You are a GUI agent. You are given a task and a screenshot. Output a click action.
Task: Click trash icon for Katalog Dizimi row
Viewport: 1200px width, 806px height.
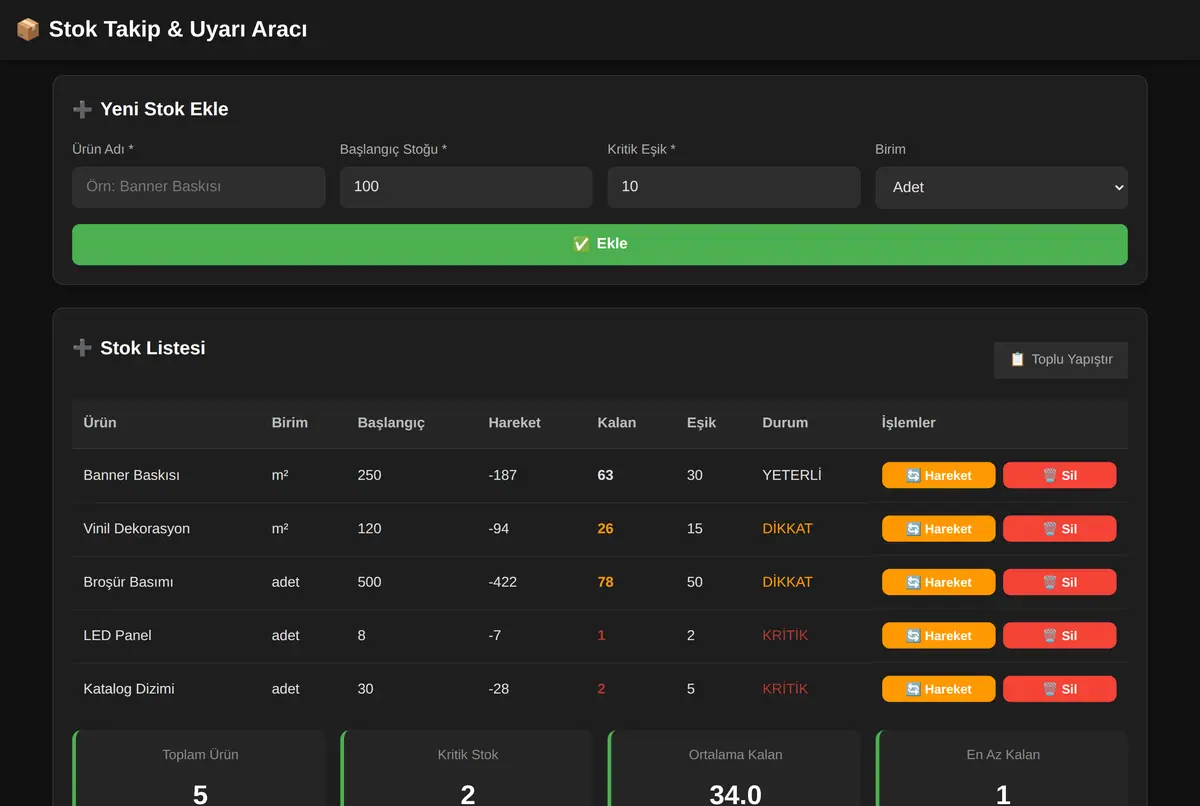[1050, 689]
